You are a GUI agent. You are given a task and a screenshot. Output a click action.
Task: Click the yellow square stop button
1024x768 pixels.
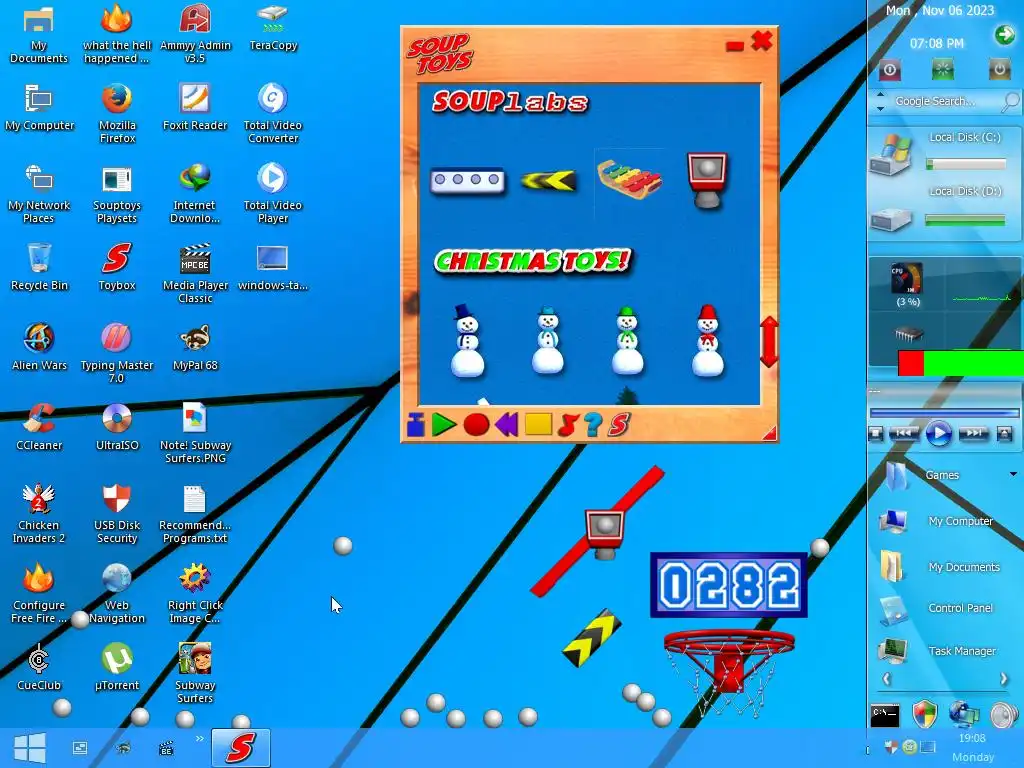pos(538,424)
